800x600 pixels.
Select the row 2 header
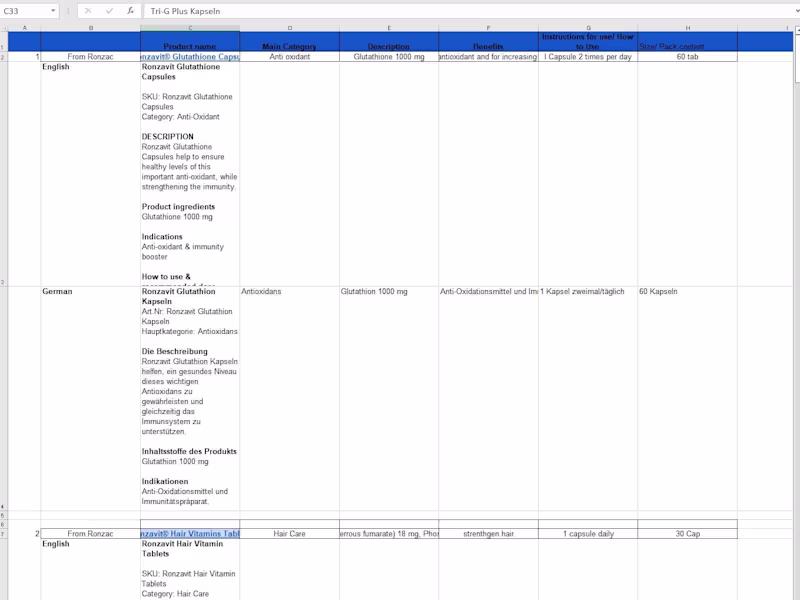point(4,57)
